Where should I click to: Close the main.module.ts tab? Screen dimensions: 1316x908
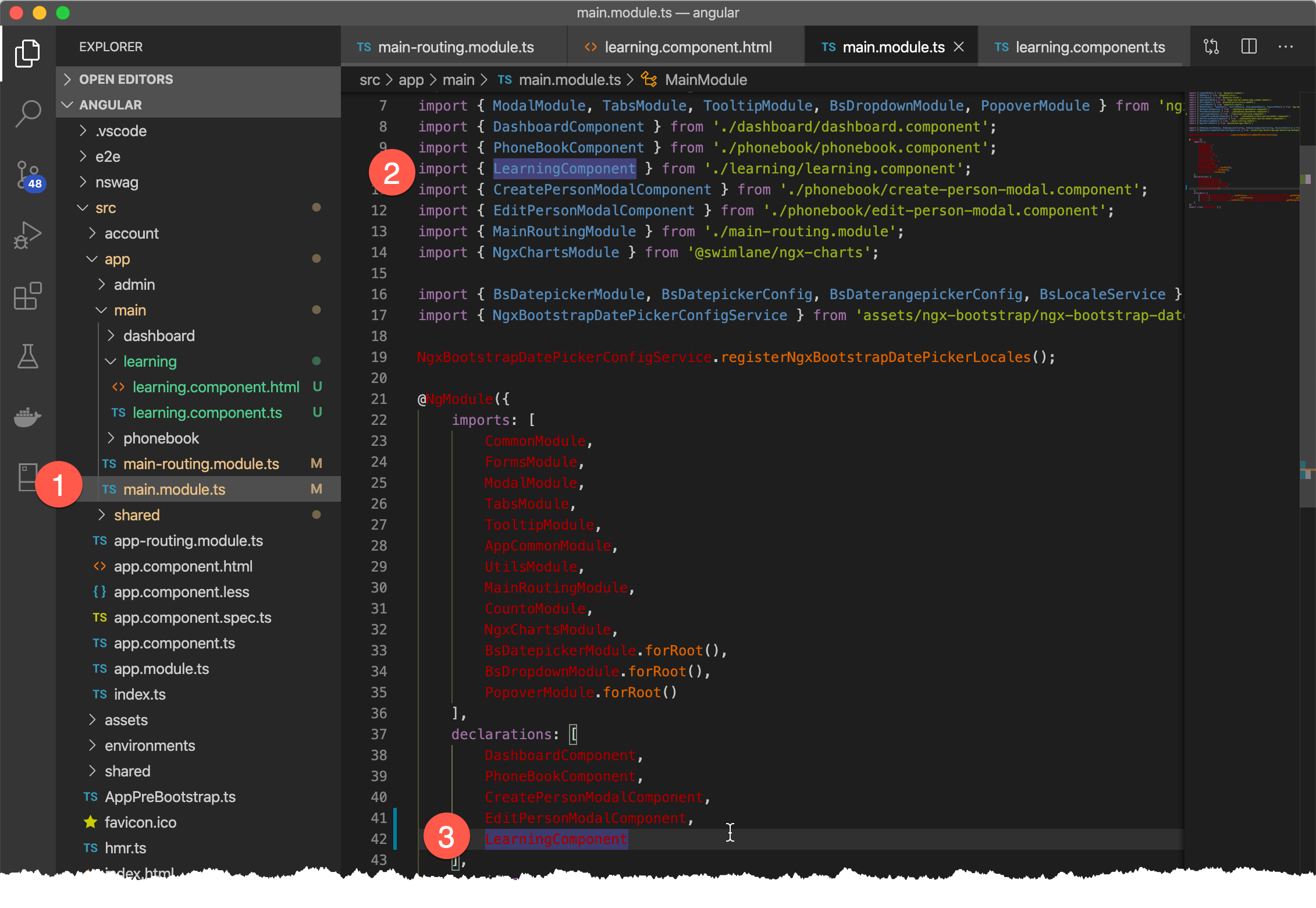pyautogui.click(x=959, y=47)
